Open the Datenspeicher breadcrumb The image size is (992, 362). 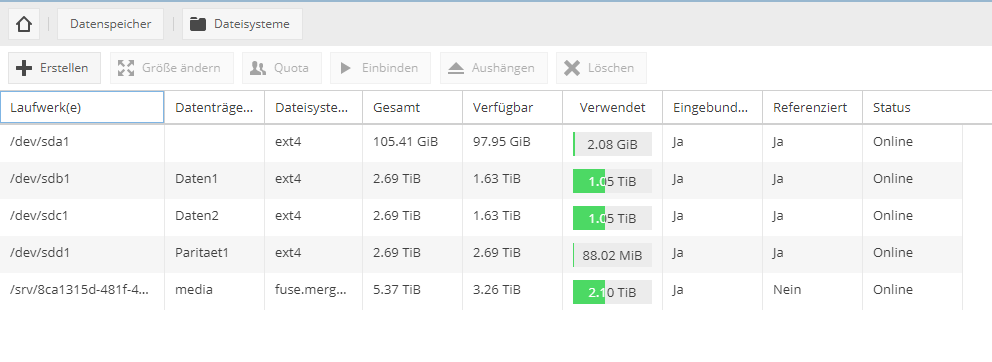(111, 24)
